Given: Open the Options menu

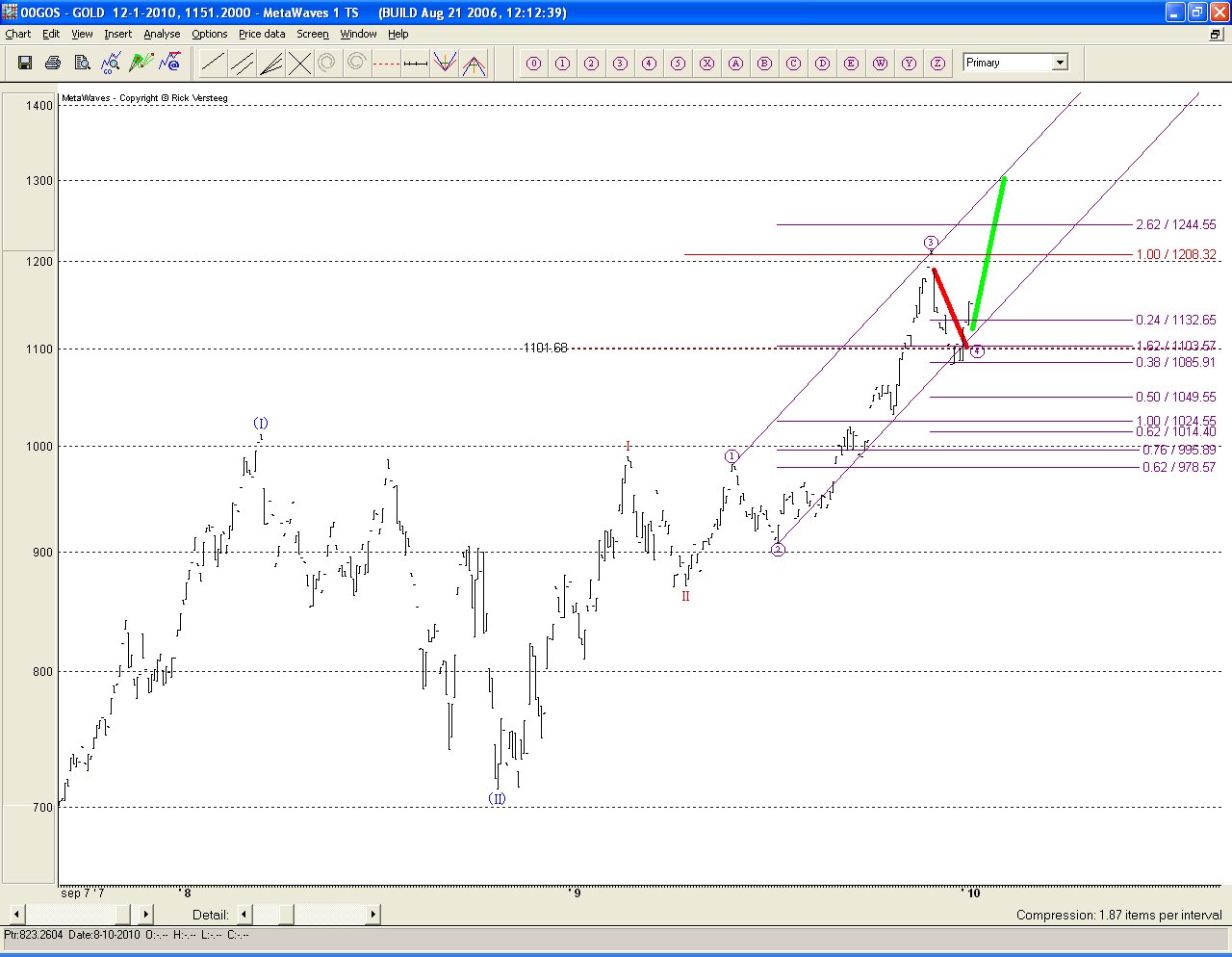Looking at the screenshot, I should click(x=209, y=34).
